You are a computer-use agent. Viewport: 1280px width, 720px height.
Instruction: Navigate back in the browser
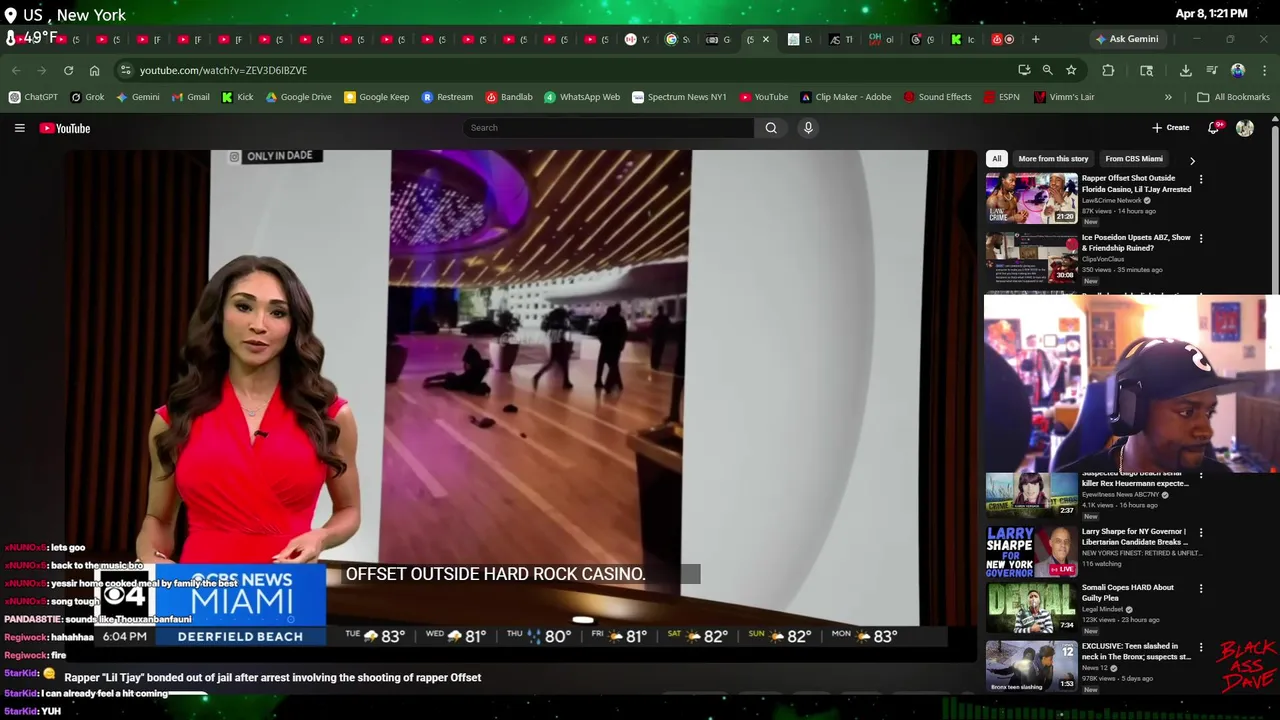[x=16, y=70]
